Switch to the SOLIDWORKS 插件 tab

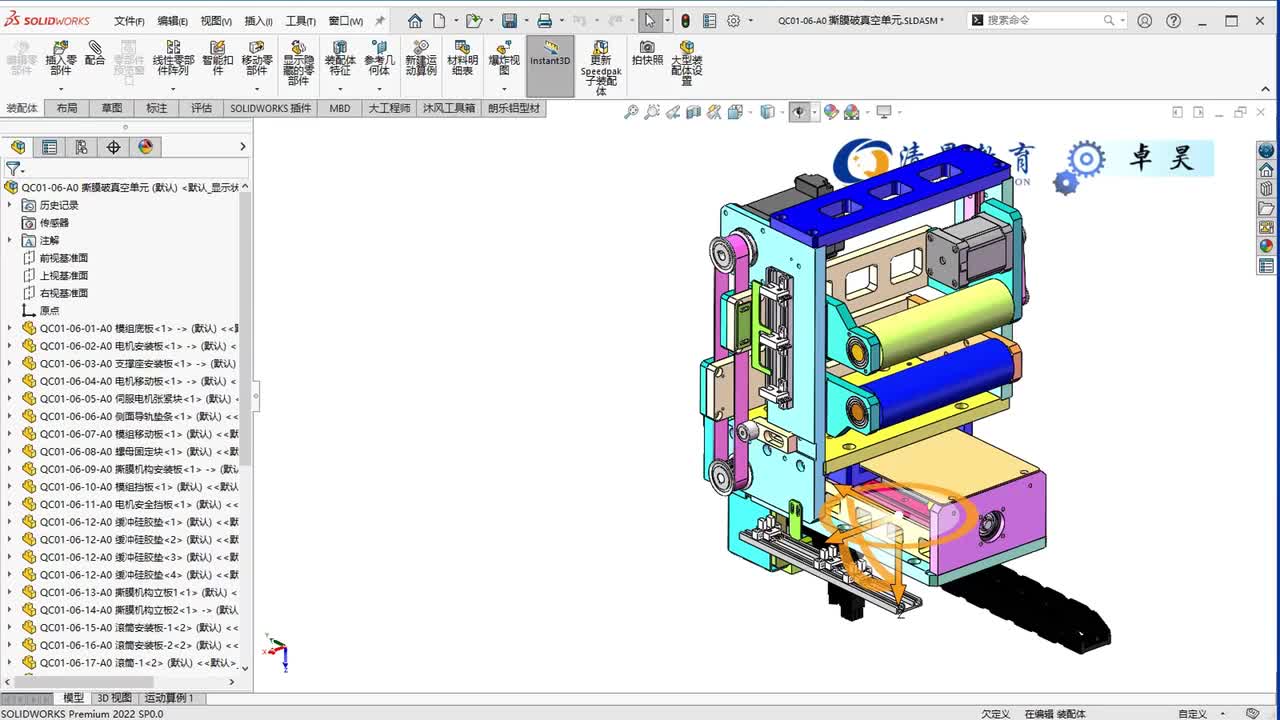coord(271,108)
